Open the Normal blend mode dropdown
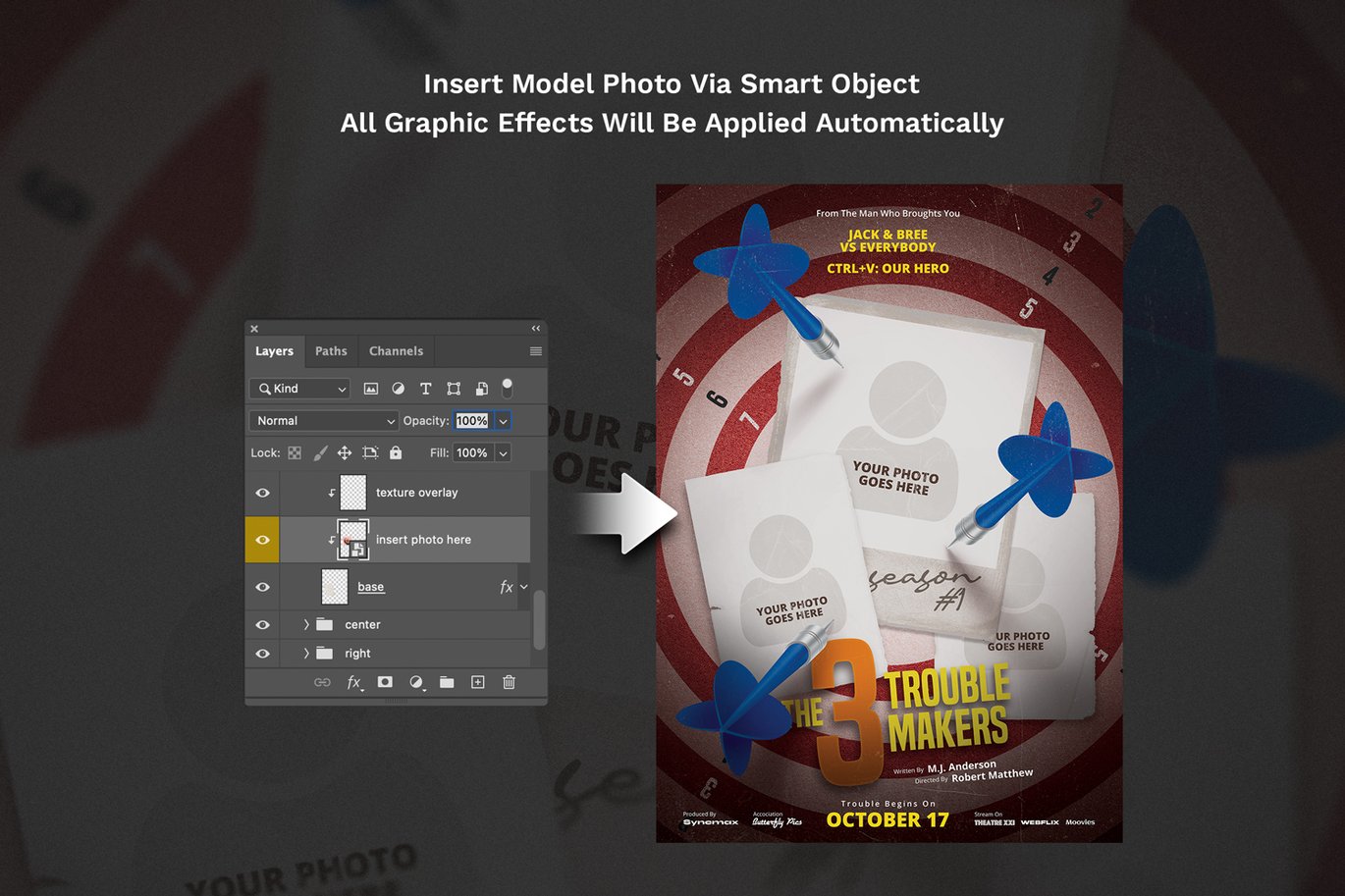 tap(323, 421)
